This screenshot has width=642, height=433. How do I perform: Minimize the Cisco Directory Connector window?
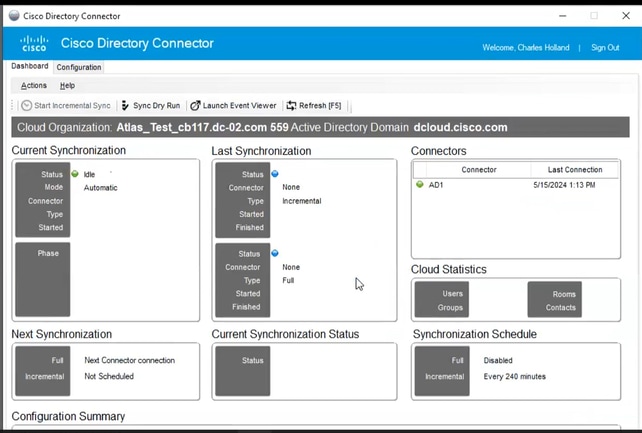tap(563, 16)
